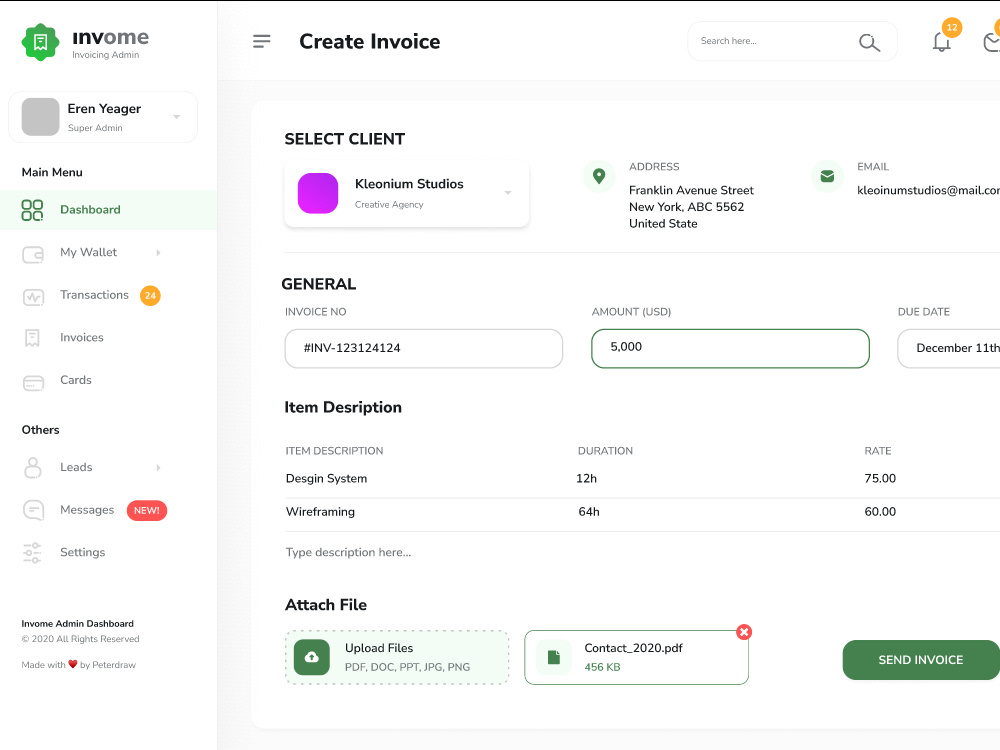
Task: Click the Cards icon in sidebar
Action: click(x=33, y=383)
